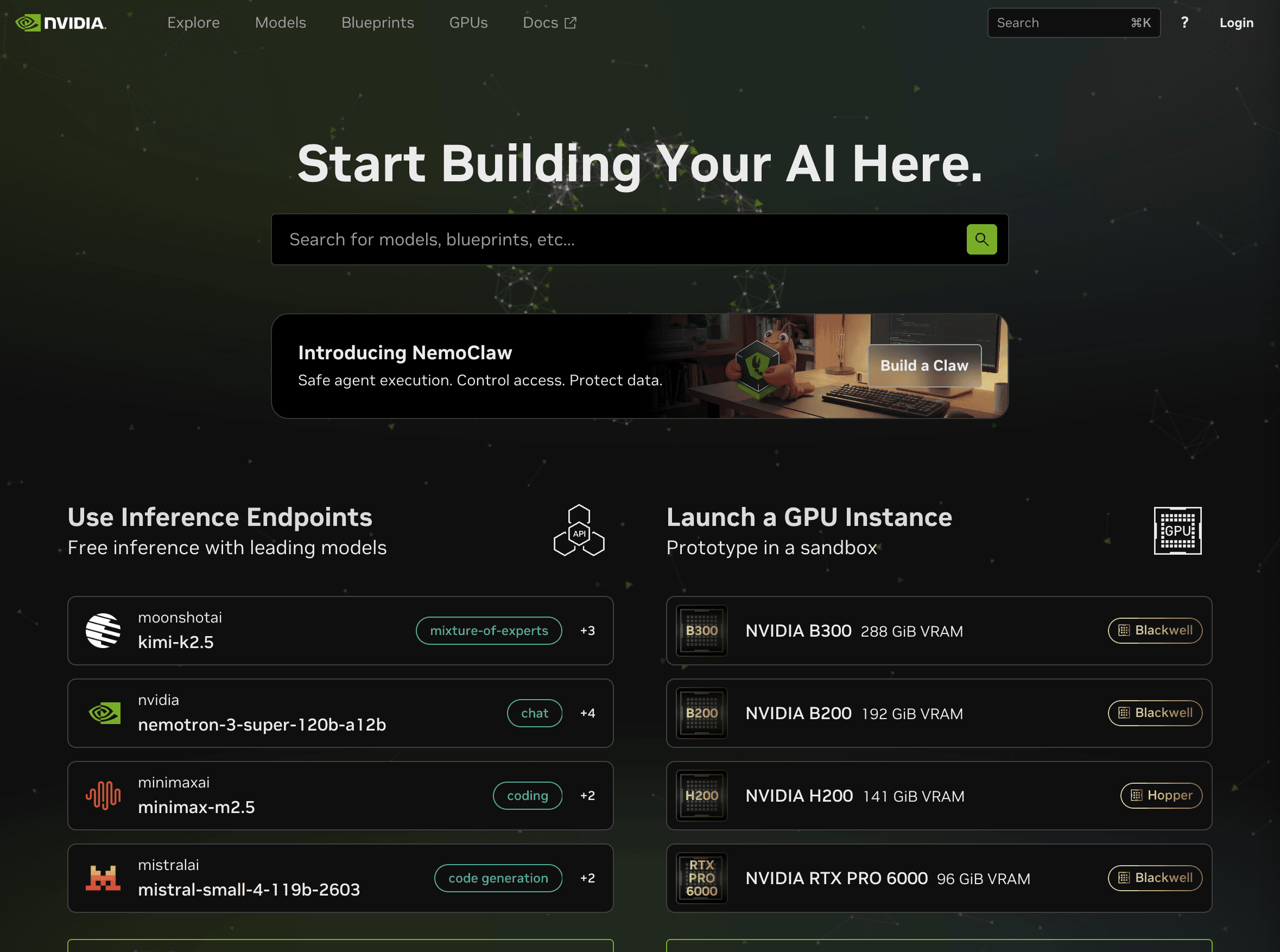Click the minimaxai waveform icon

pyautogui.click(x=104, y=795)
